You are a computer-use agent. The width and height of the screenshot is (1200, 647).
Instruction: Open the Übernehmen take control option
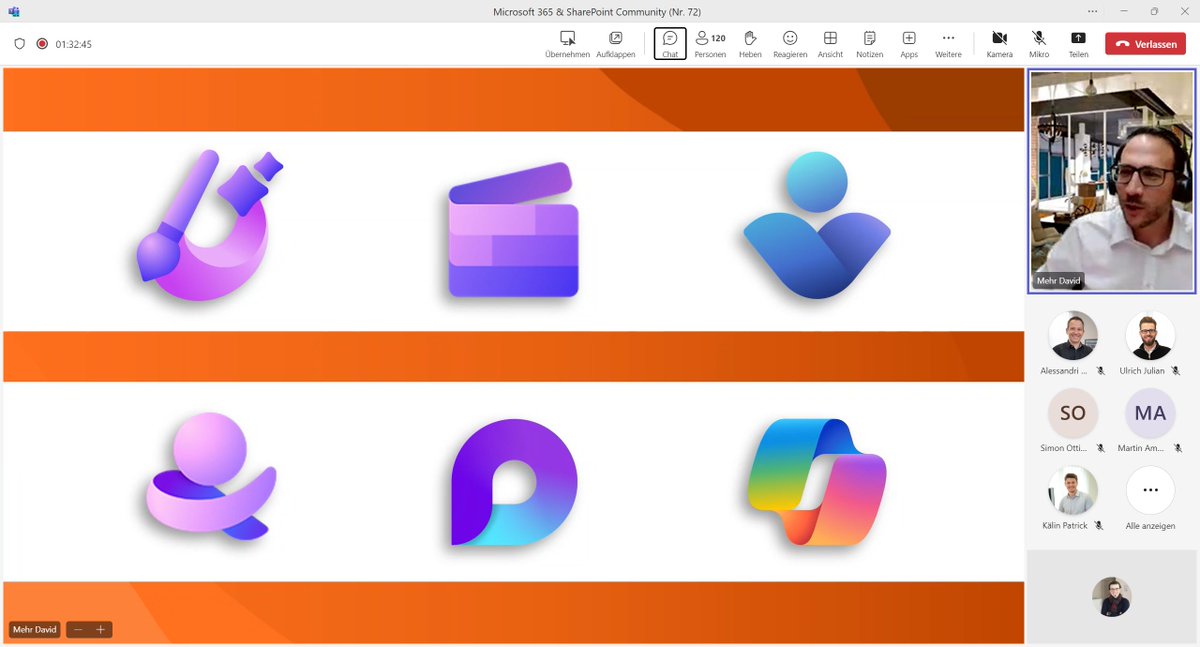[567, 44]
